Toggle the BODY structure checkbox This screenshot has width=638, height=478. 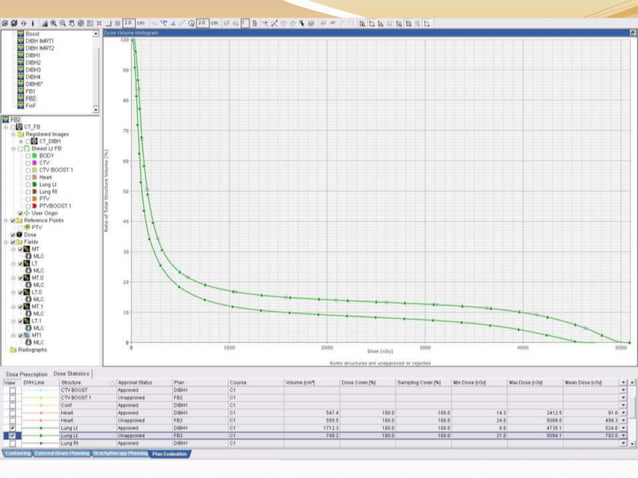[x=28, y=156]
